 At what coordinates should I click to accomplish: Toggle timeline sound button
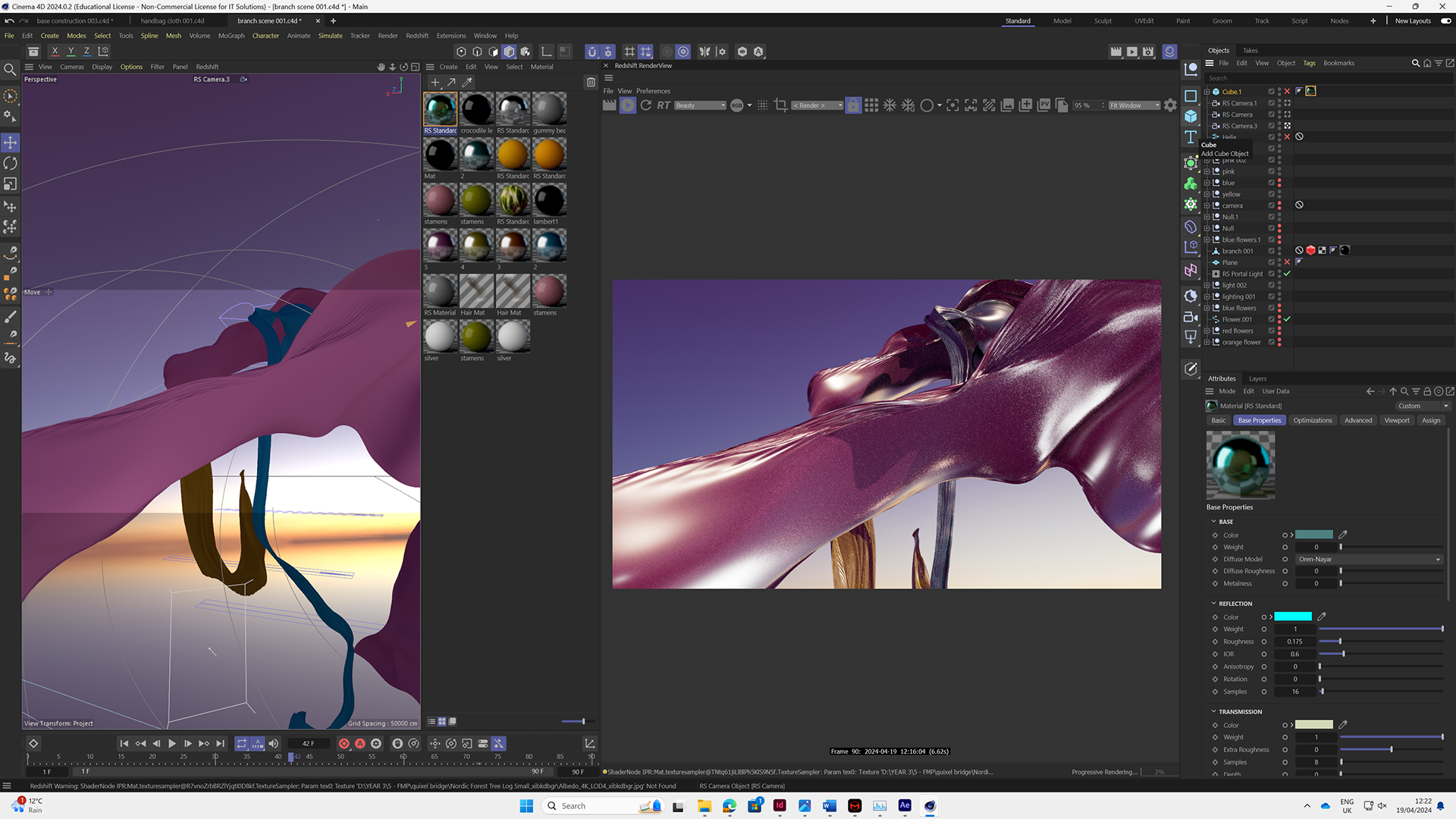[x=274, y=744]
